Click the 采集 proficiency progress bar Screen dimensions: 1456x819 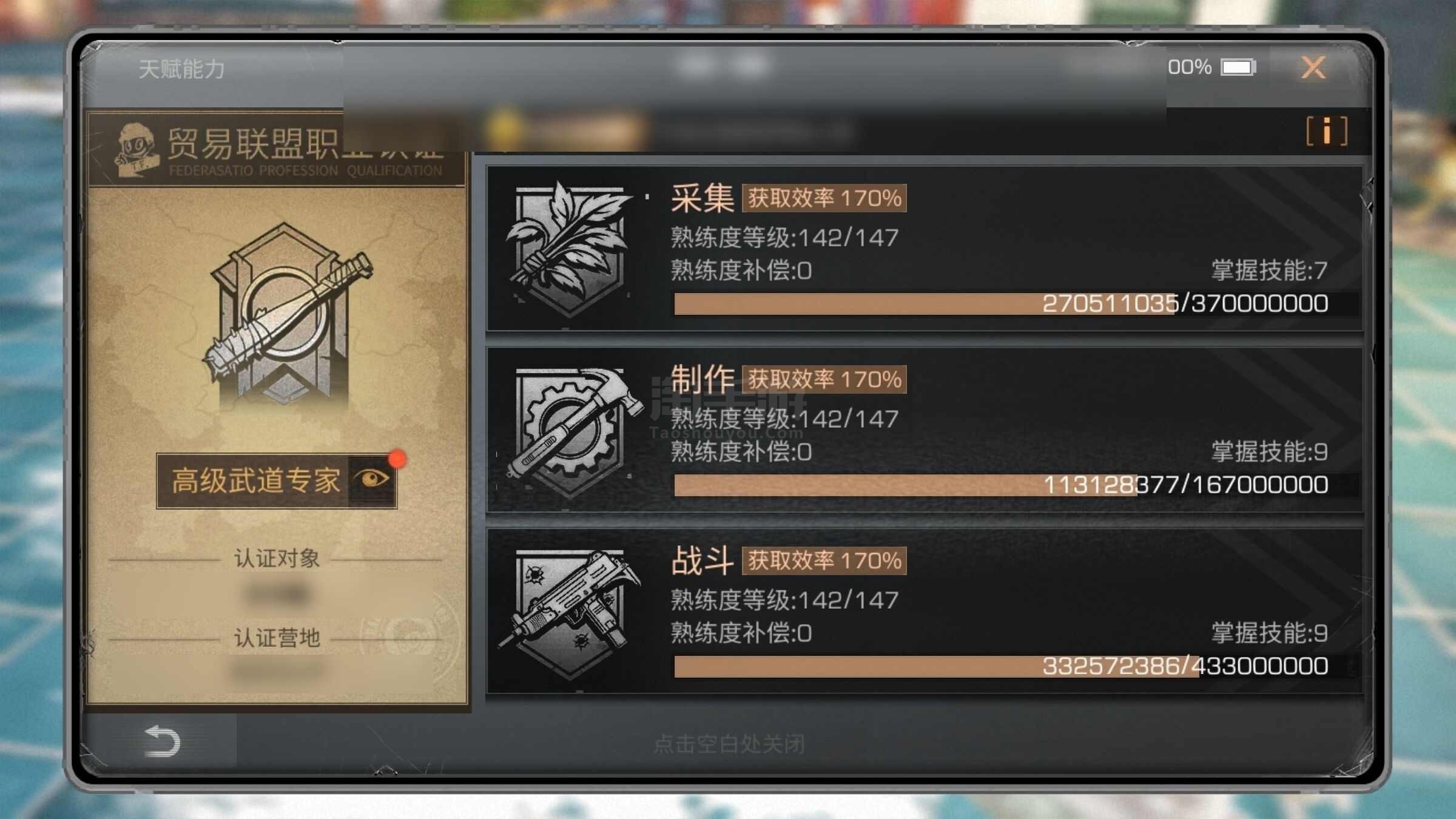click(x=1001, y=303)
